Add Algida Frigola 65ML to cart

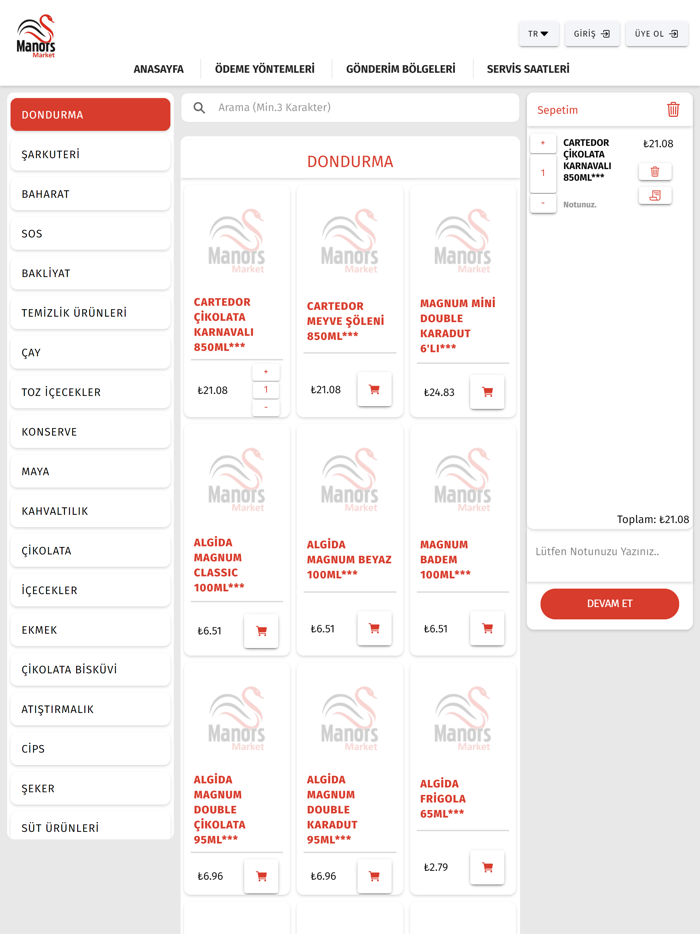coord(487,867)
